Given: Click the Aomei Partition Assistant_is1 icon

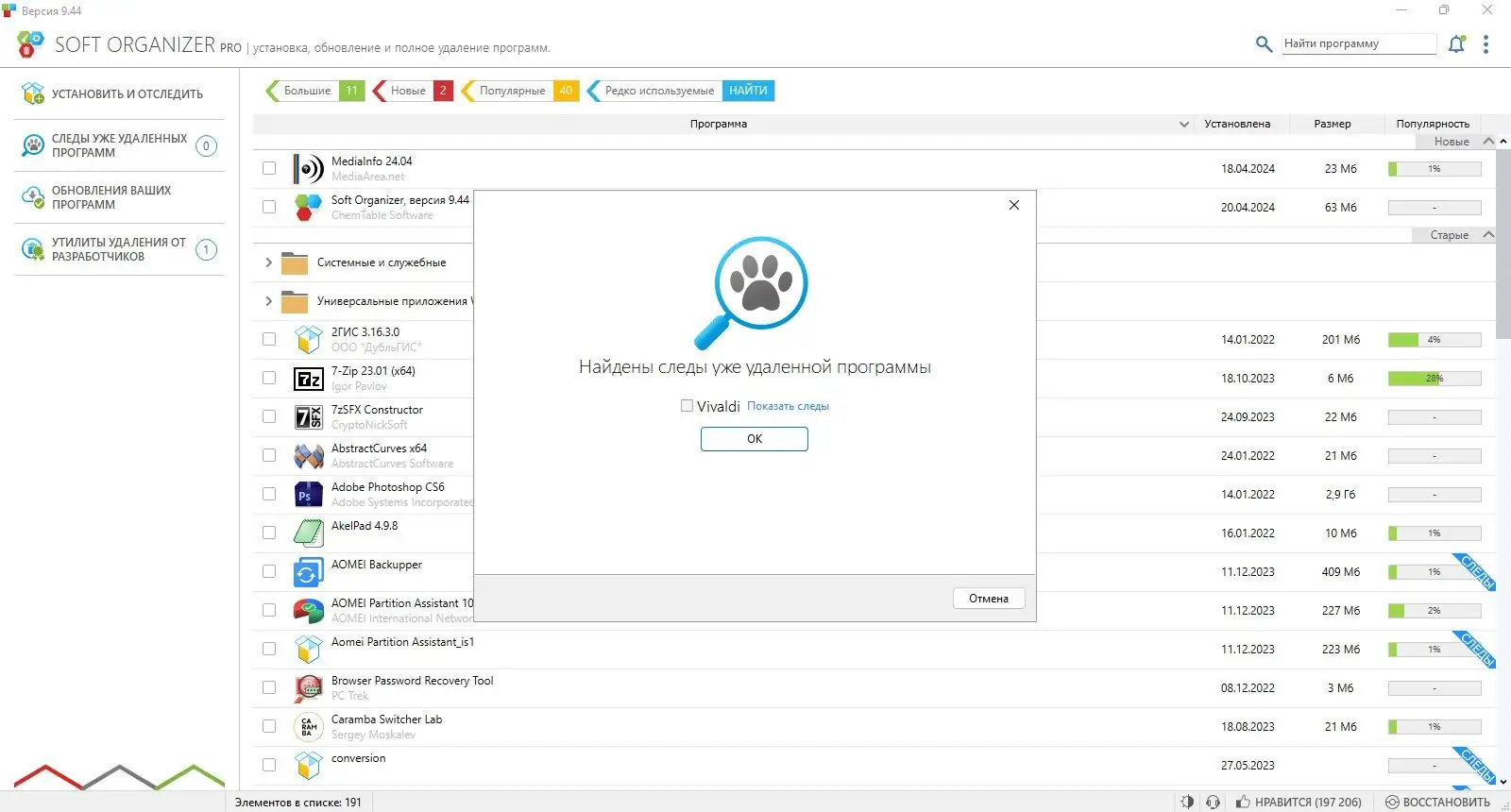Looking at the screenshot, I should [x=309, y=650].
